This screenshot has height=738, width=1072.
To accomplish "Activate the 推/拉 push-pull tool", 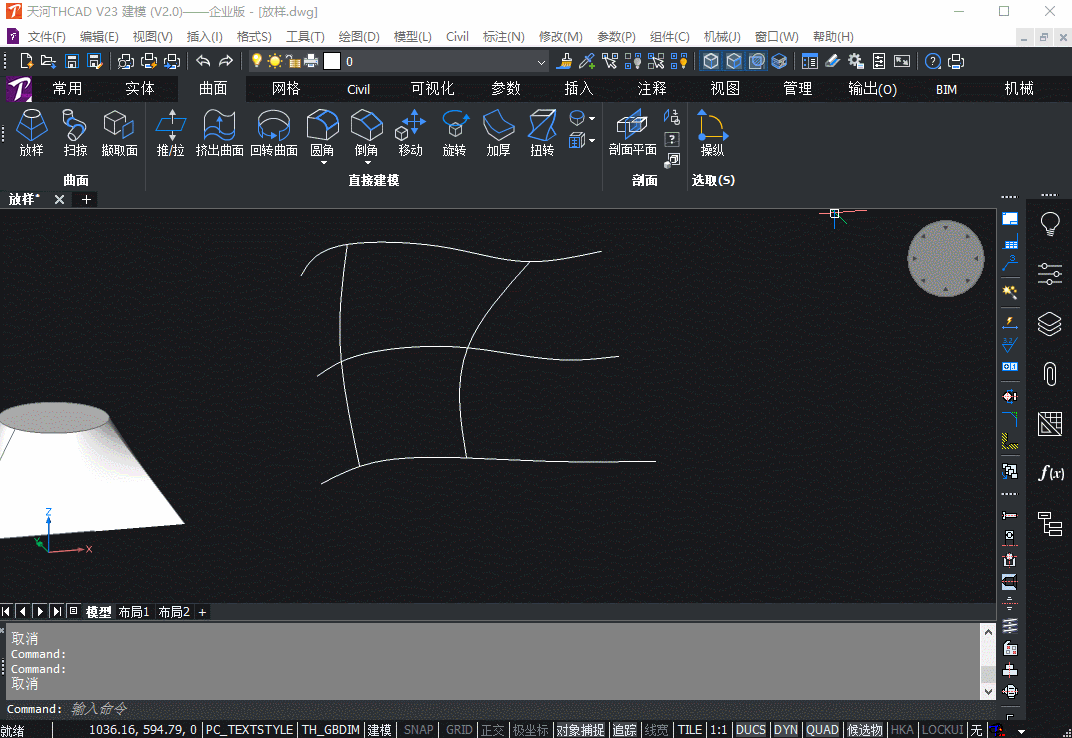I will pos(171,133).
